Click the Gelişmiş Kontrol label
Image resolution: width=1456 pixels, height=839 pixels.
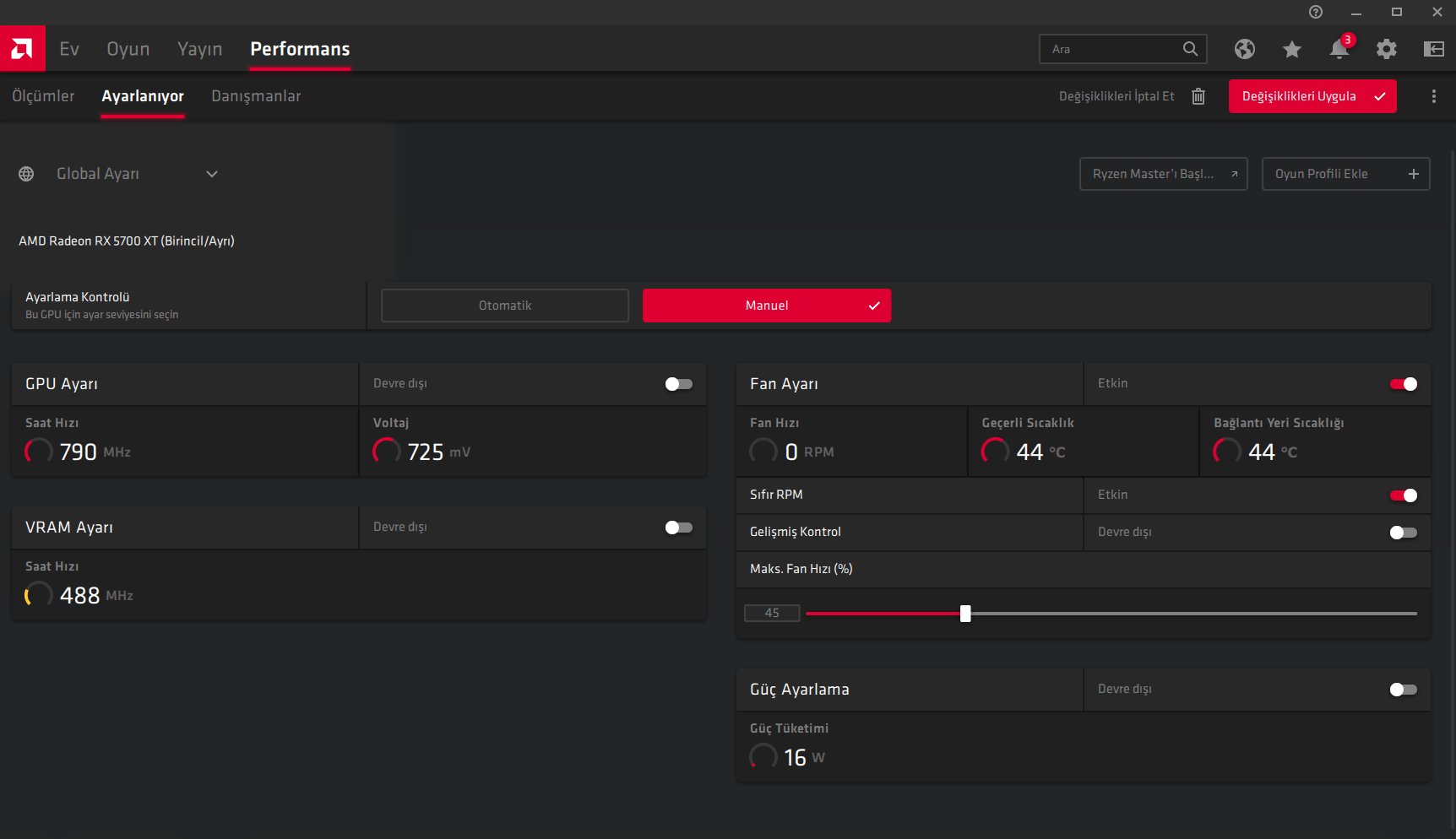coord(796,532)
